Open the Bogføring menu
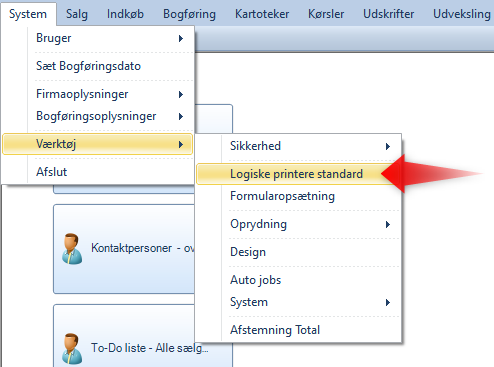The height and width of the screenshot is (367, 494). tap(189, 14)
